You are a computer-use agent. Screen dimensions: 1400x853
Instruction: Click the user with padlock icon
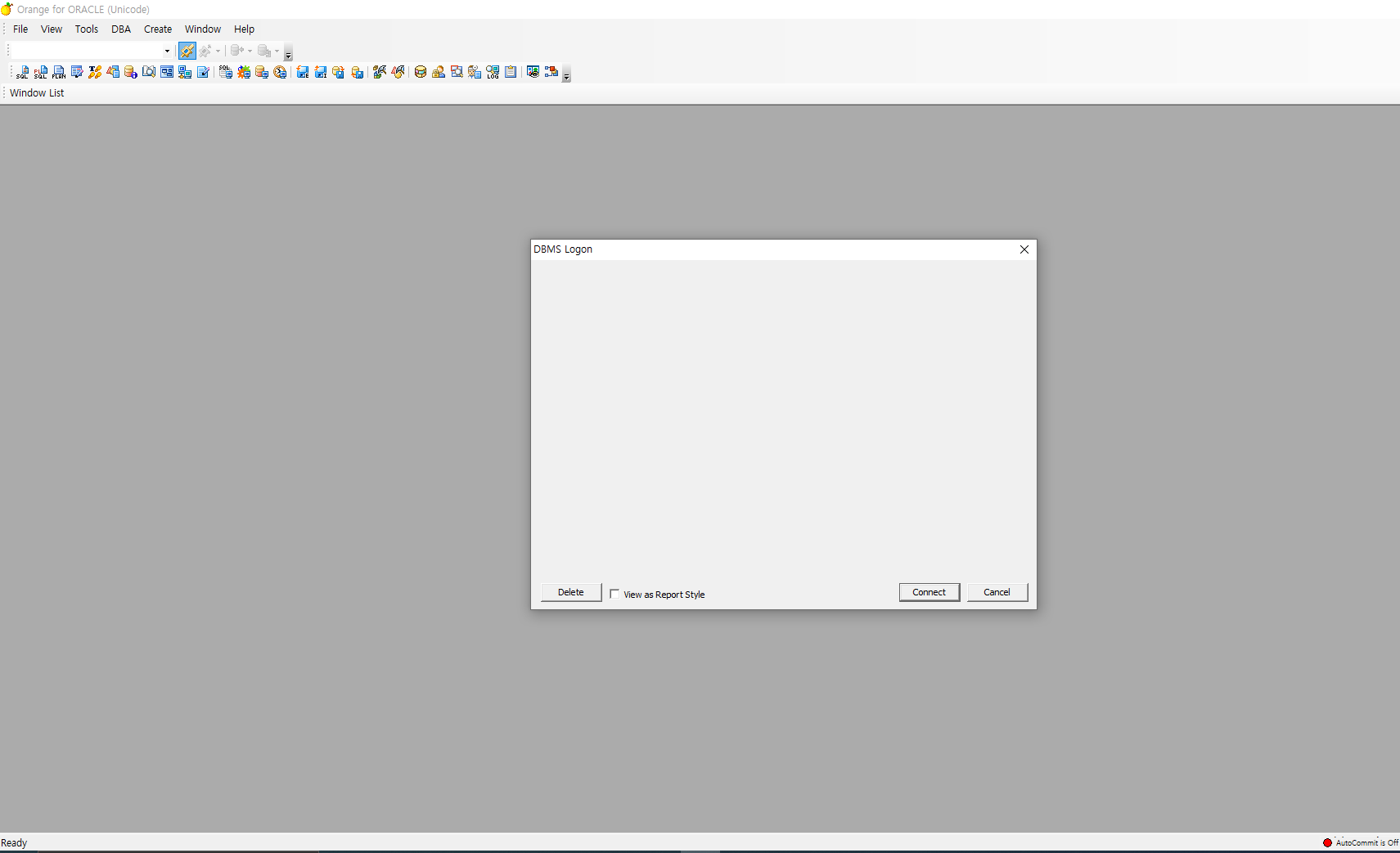439,73
